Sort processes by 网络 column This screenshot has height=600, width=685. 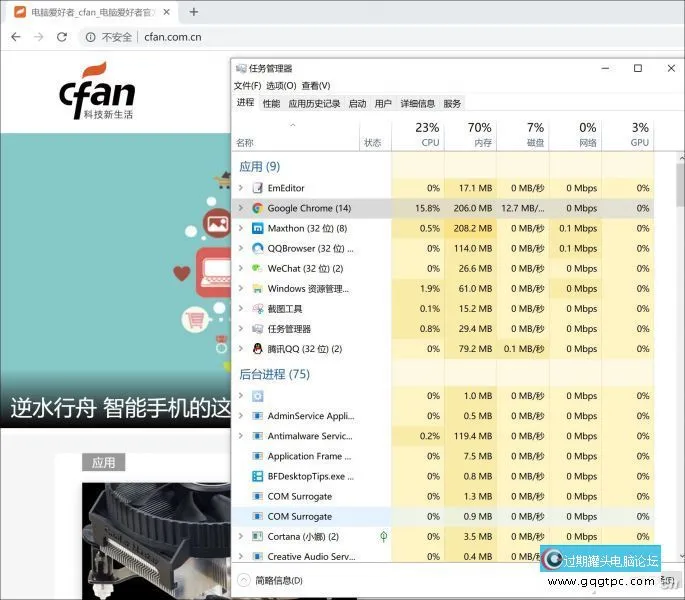pos(575,135)
